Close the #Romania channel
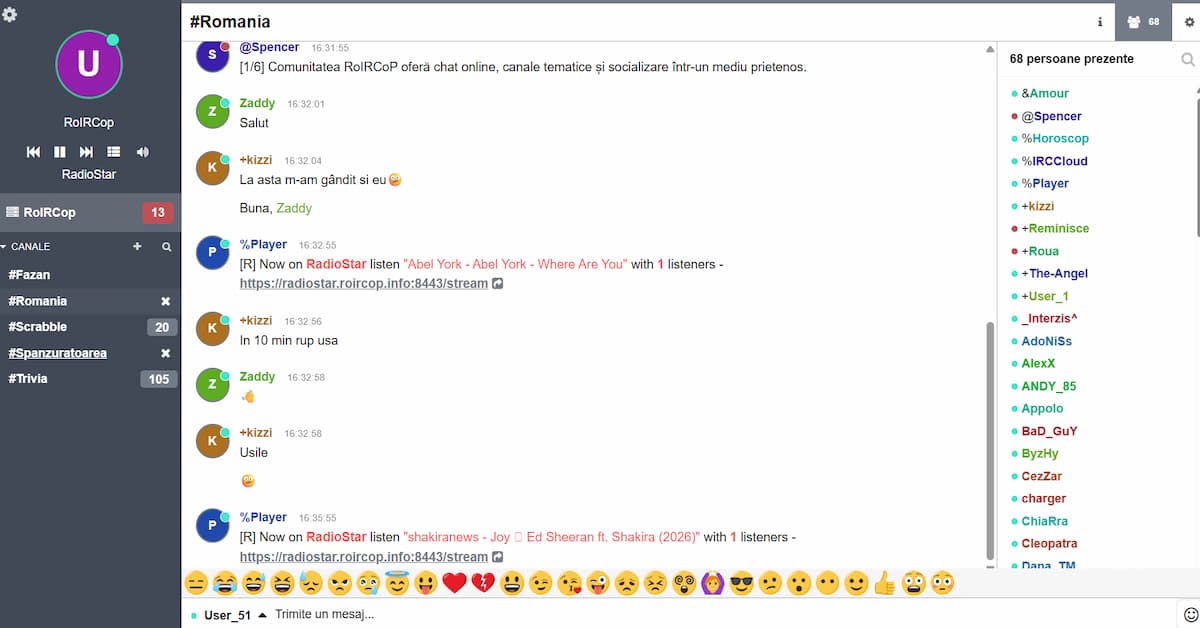The width and height of the screenshot is (1200, 628). point(166,301)
